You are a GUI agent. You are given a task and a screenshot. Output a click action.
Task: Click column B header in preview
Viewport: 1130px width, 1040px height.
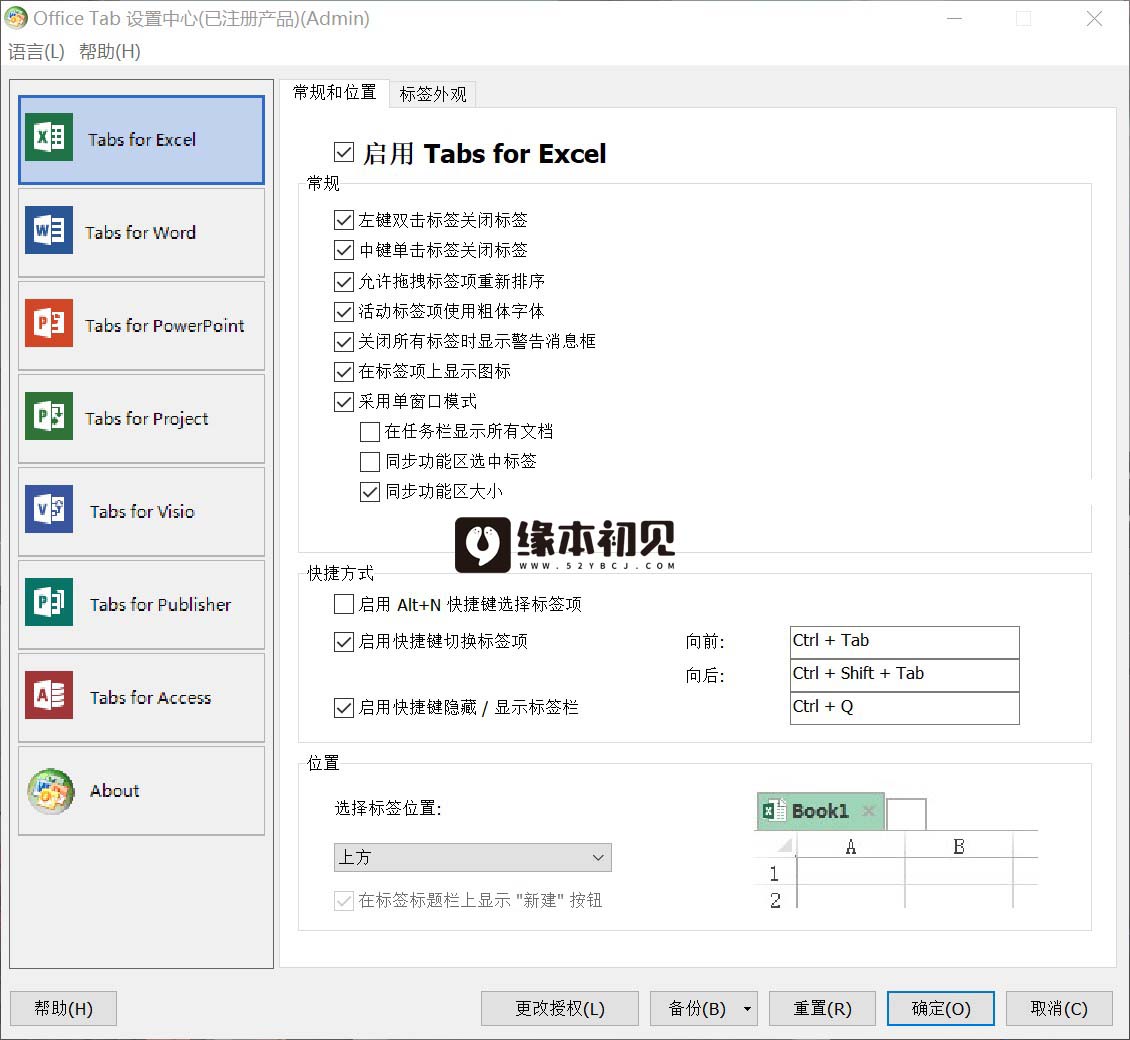coord(959,846)
